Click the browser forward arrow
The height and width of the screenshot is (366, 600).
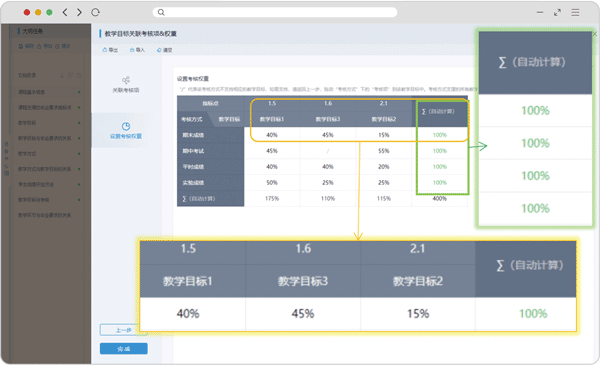pos(79,12)
